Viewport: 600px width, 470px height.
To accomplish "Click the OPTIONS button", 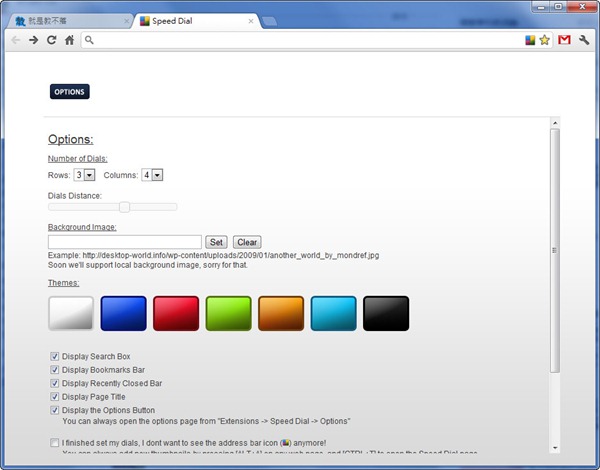I will (x=70, y=92).
